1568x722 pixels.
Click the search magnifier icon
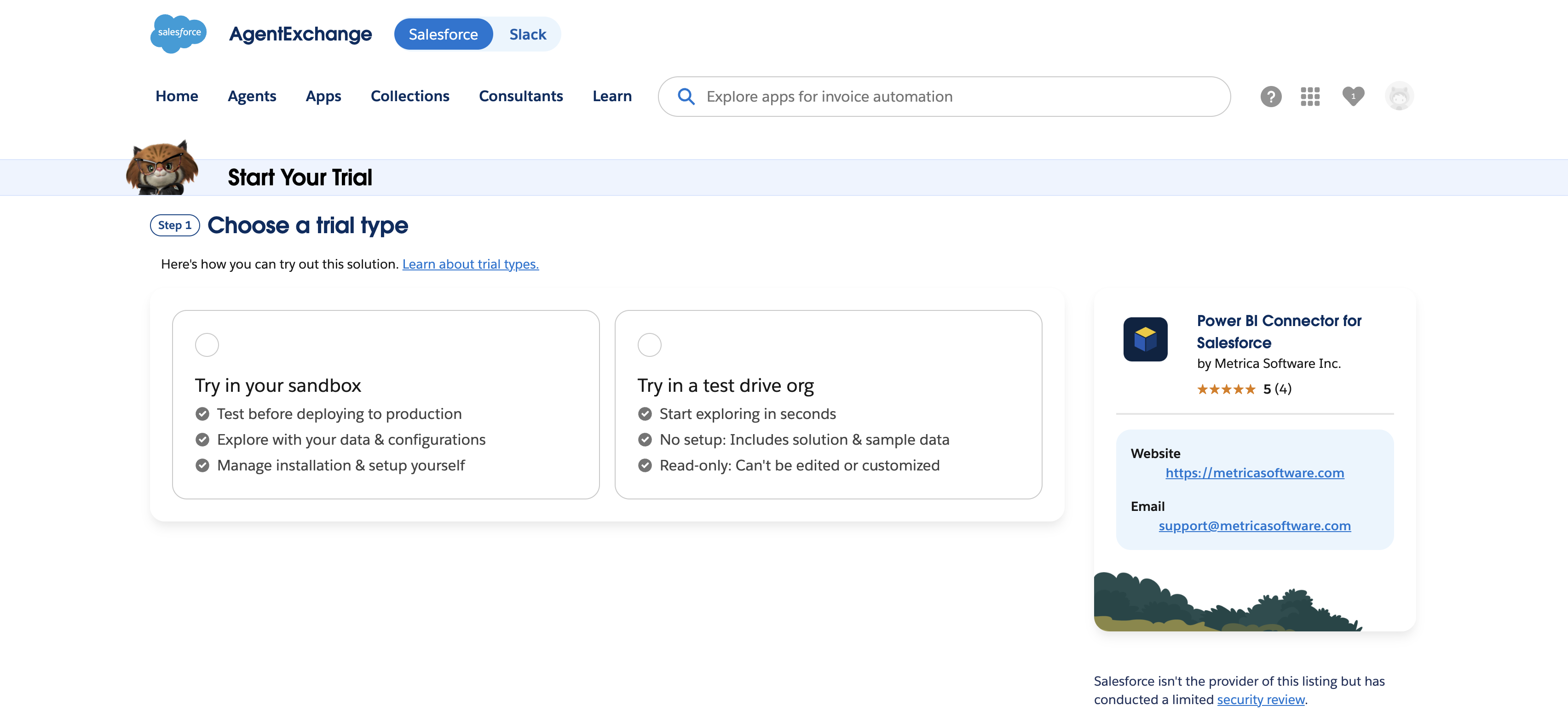[x=686, y=96]
